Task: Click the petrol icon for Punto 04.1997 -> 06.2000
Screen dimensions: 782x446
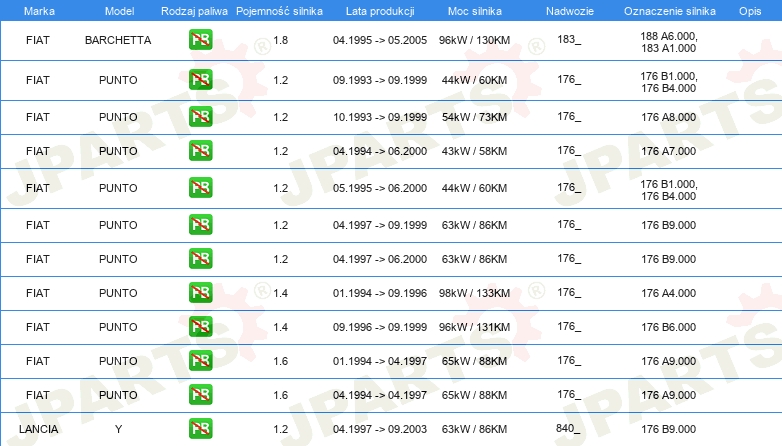Action: tap(200, 259)
